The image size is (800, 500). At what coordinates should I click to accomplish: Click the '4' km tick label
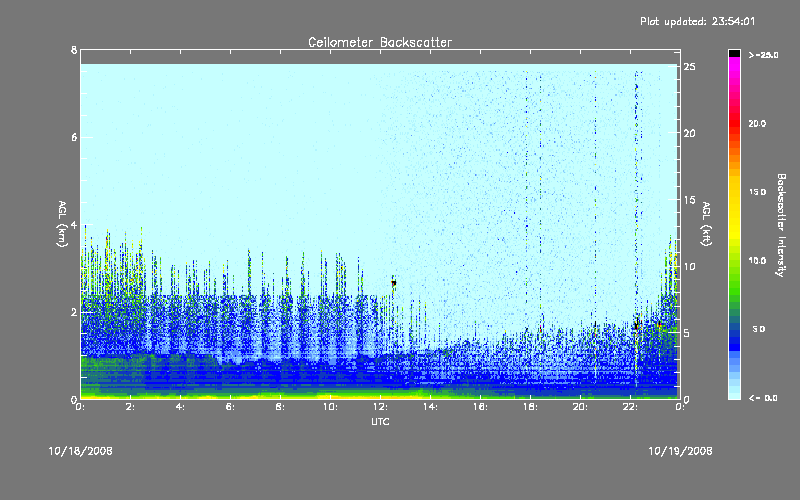pyautogui.click(x=74, y=225)
